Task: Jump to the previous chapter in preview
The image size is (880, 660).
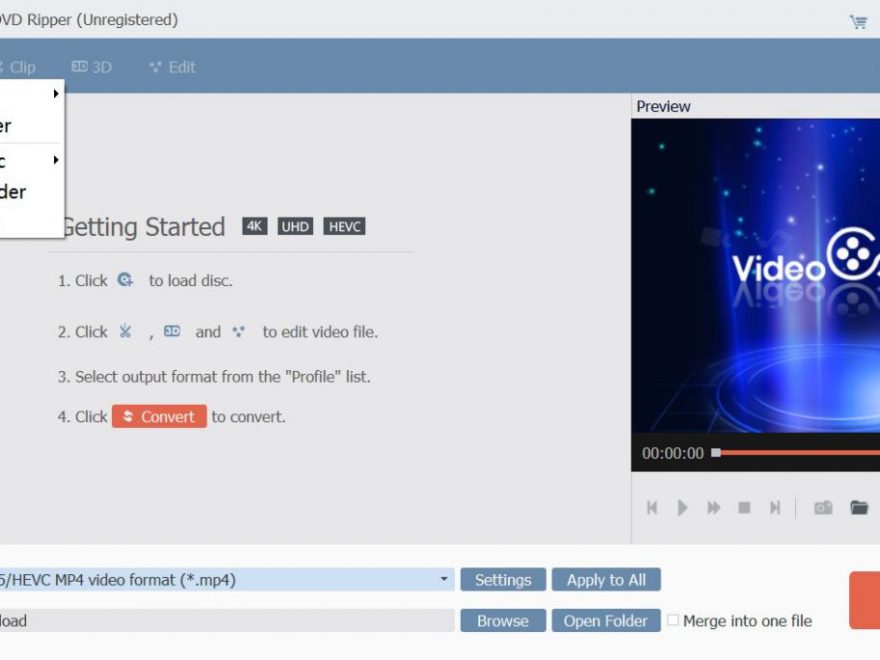Action: click(652, 507)
